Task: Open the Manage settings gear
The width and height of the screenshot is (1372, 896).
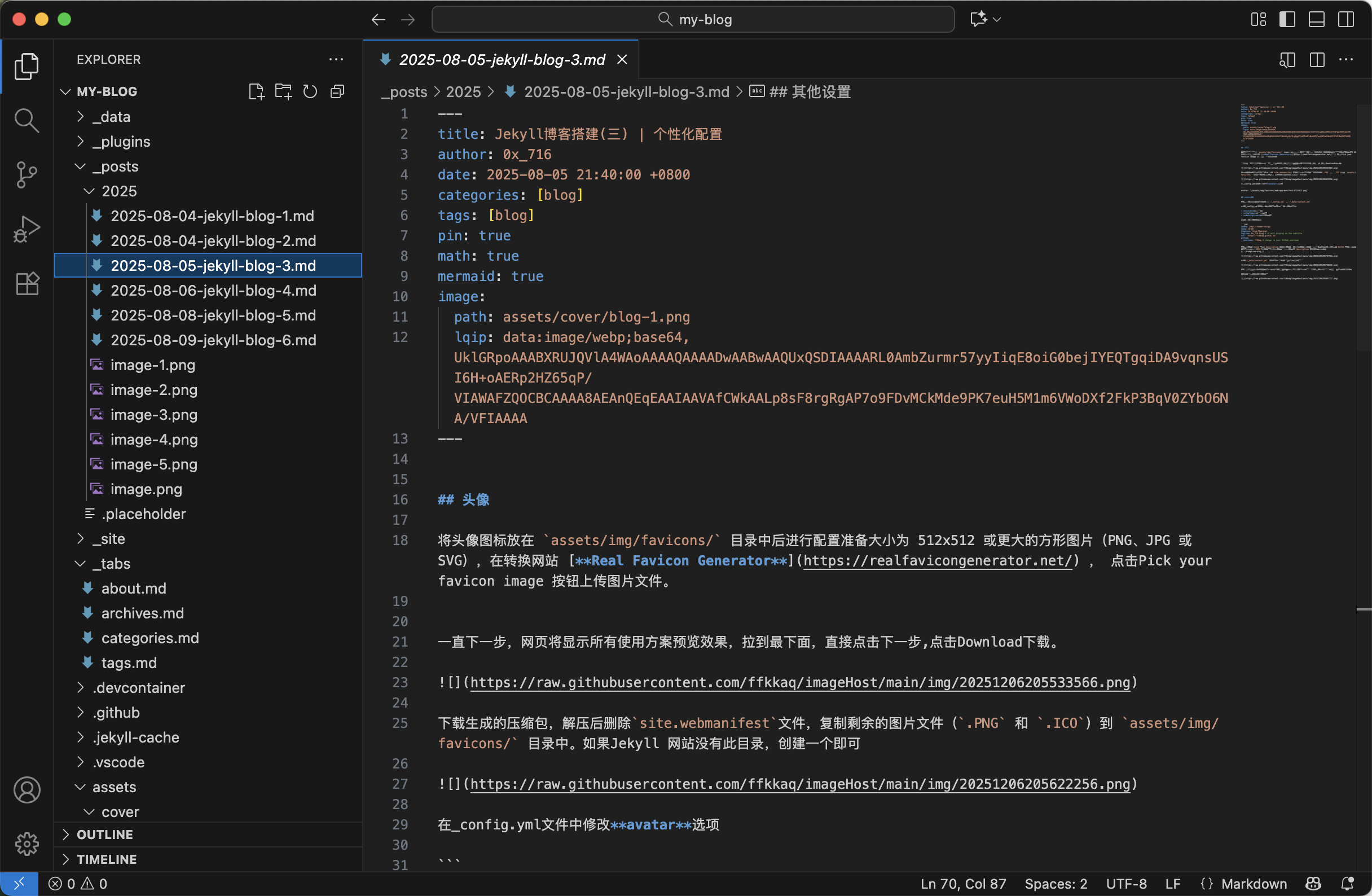Action: (x=27, y=844)
